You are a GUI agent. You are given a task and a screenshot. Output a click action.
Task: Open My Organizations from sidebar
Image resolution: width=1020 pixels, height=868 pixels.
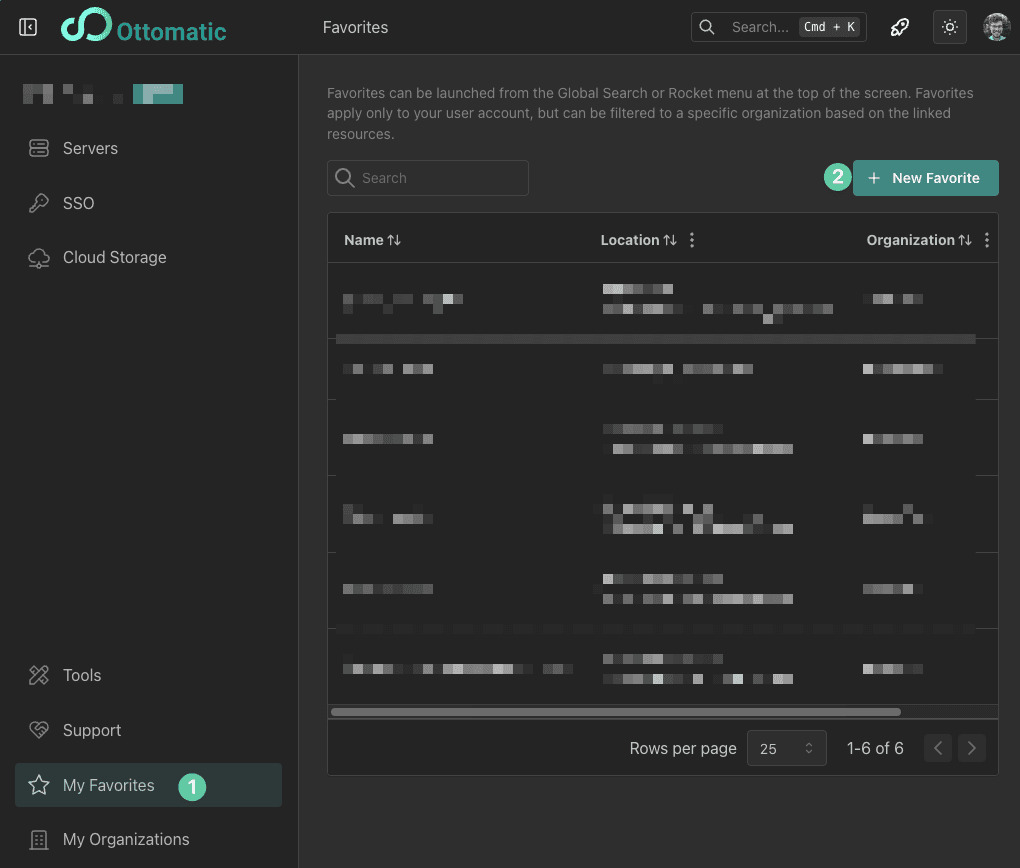pos(126,839)
